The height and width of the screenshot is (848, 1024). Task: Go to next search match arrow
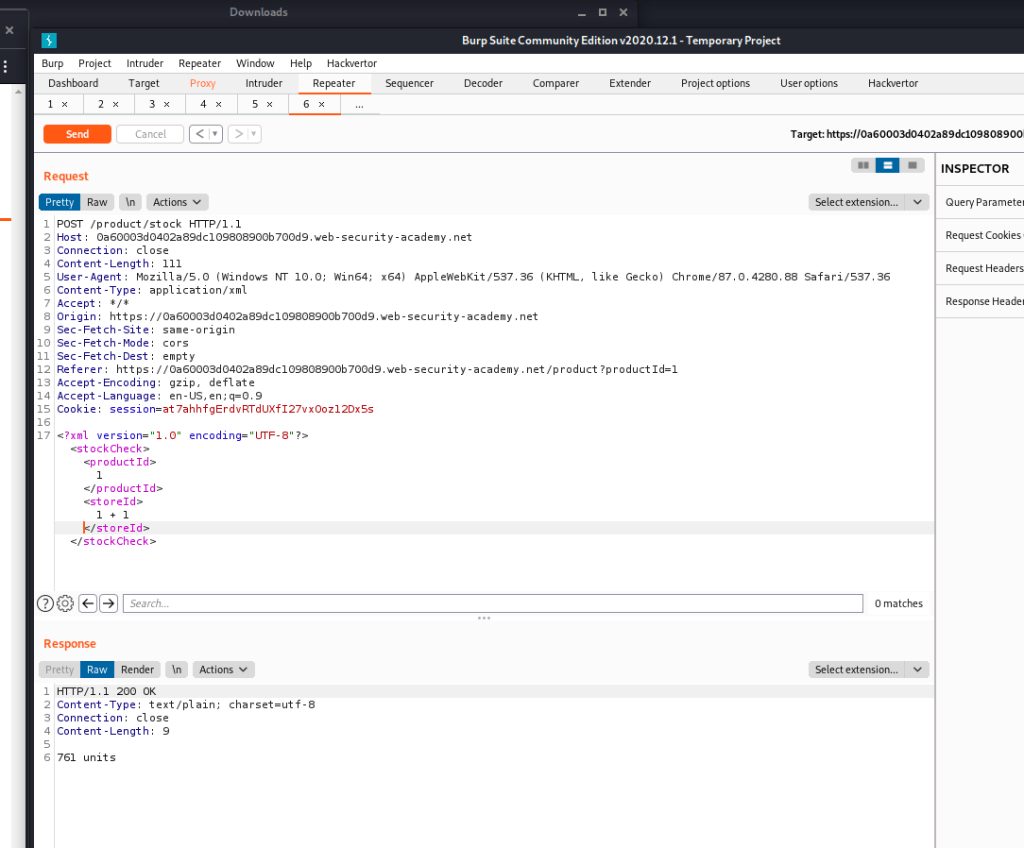click(109, 603)
